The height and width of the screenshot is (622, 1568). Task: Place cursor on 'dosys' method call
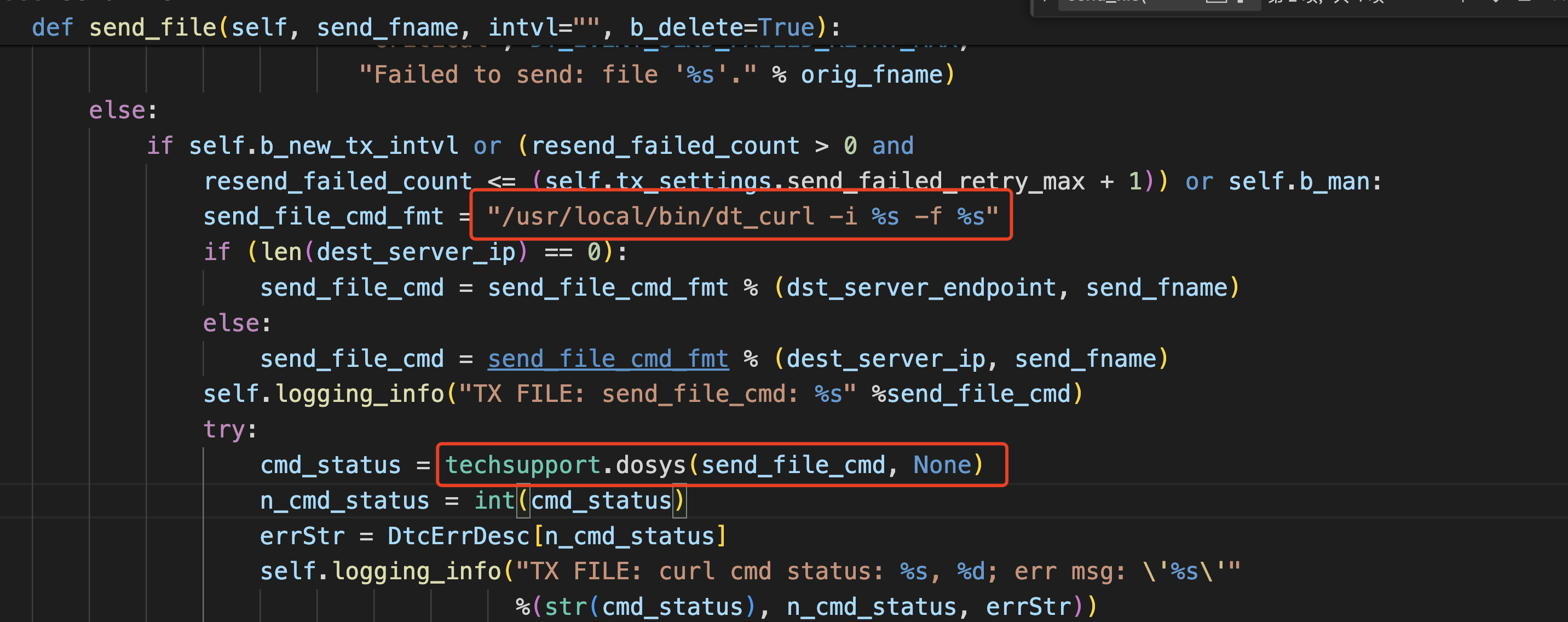651,465
